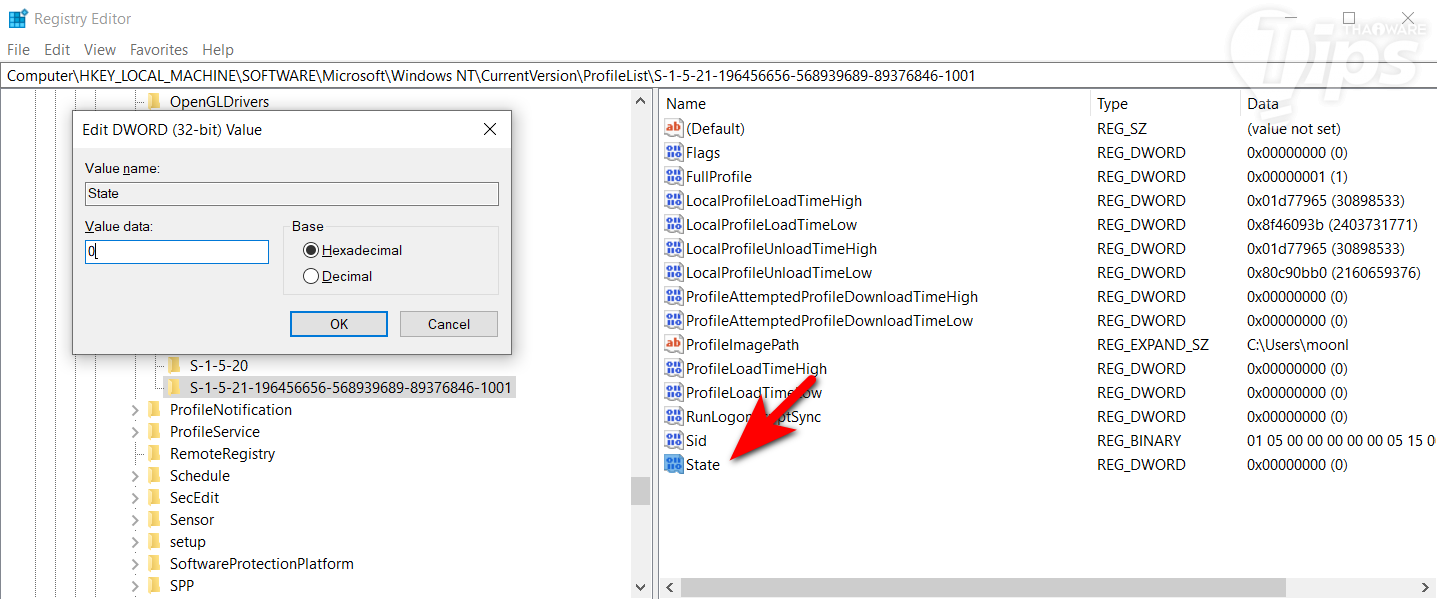Click the REG_BINARY type cell
Image resolution: width=1437 pixels, height=599 pixels.
pos(1139,440)
